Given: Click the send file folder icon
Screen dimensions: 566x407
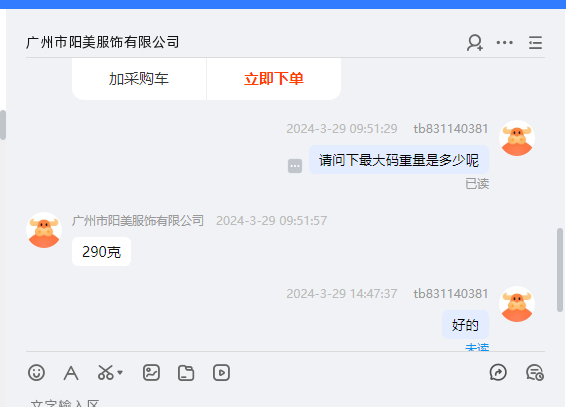Looking at the screenshot, I should click(x=186, y=373).
